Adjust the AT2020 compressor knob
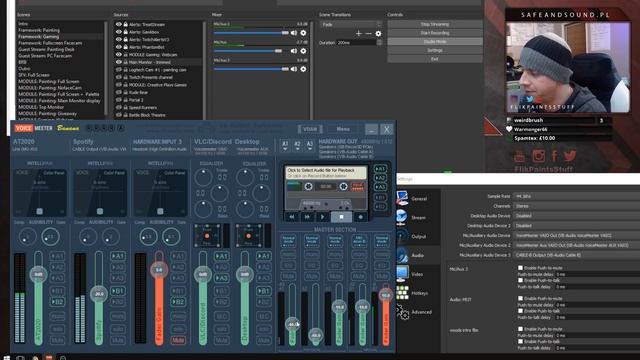 point(27,237)
